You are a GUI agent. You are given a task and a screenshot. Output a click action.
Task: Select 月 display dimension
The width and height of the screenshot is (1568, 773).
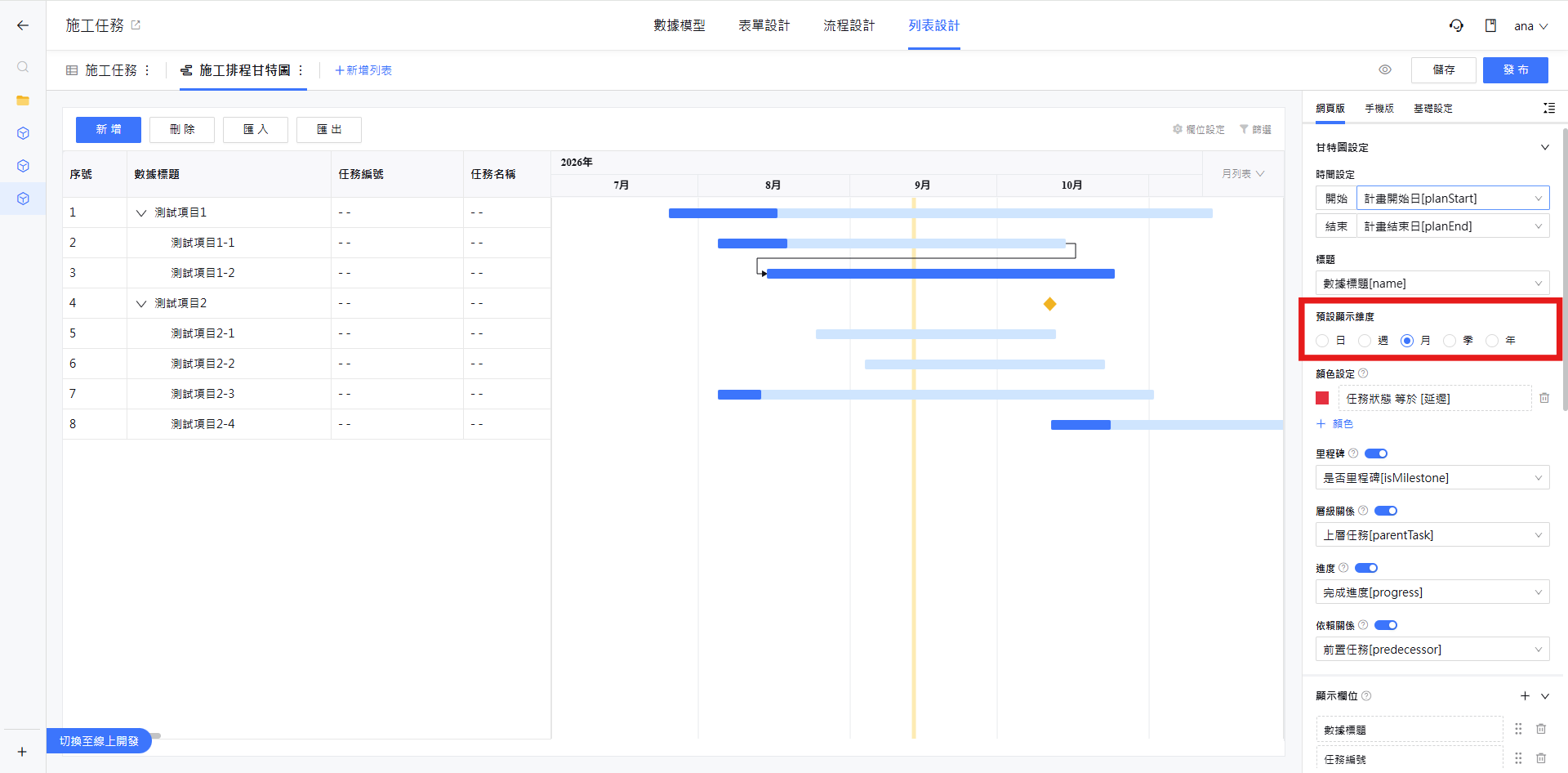click(1407, 341)
